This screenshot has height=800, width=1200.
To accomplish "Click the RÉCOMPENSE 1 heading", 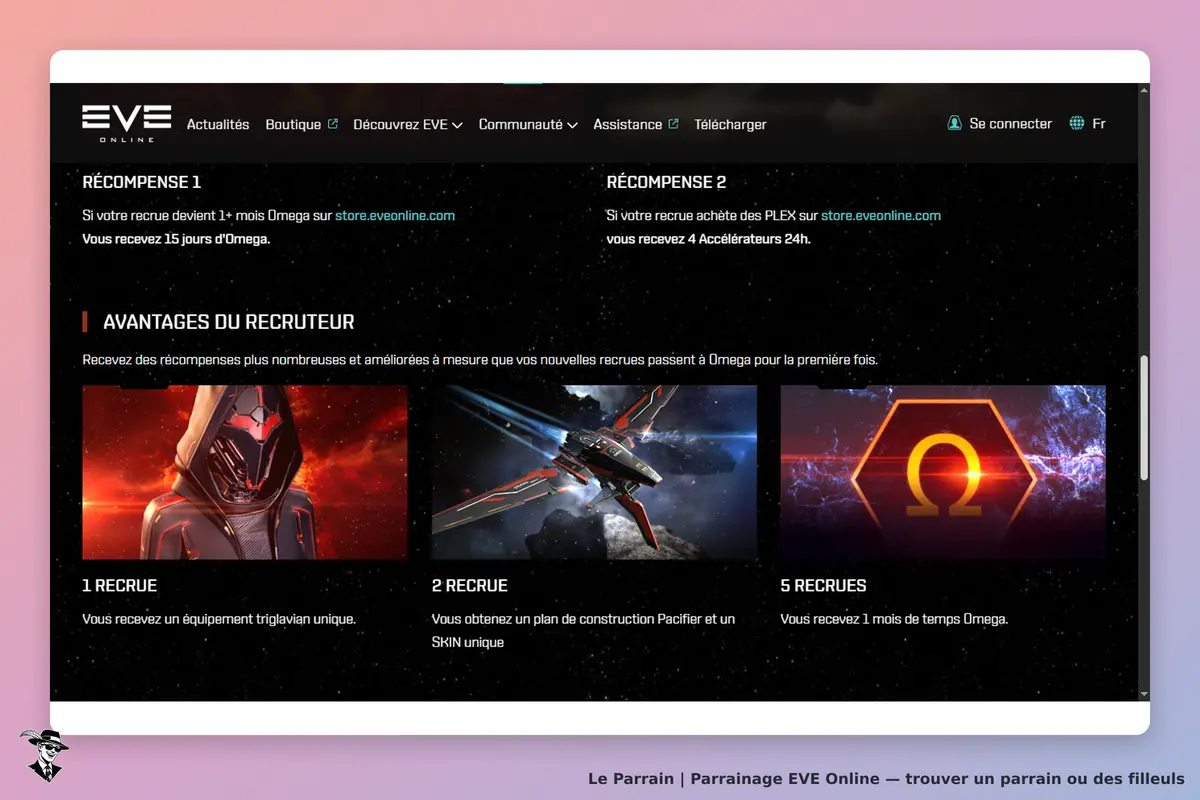I will click(142, 182).
